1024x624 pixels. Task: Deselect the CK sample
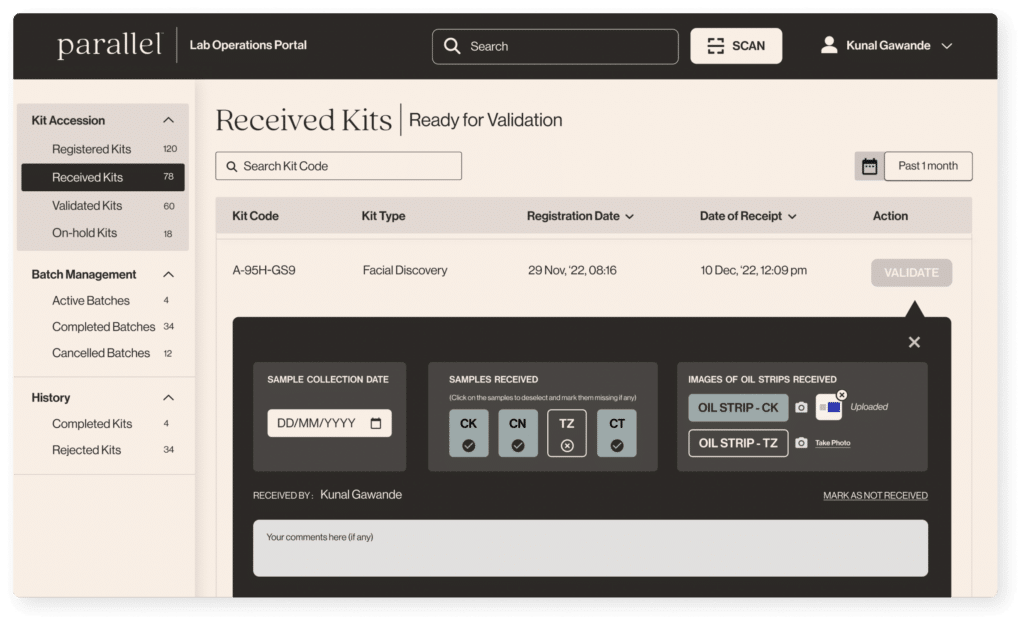(468, 433)
